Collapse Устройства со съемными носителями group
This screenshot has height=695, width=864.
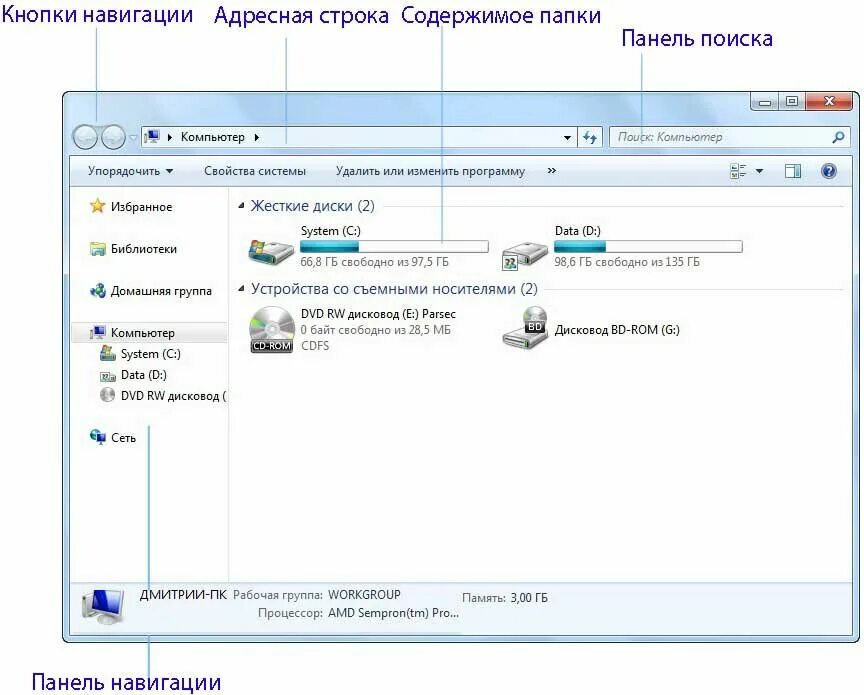[241, 289]
